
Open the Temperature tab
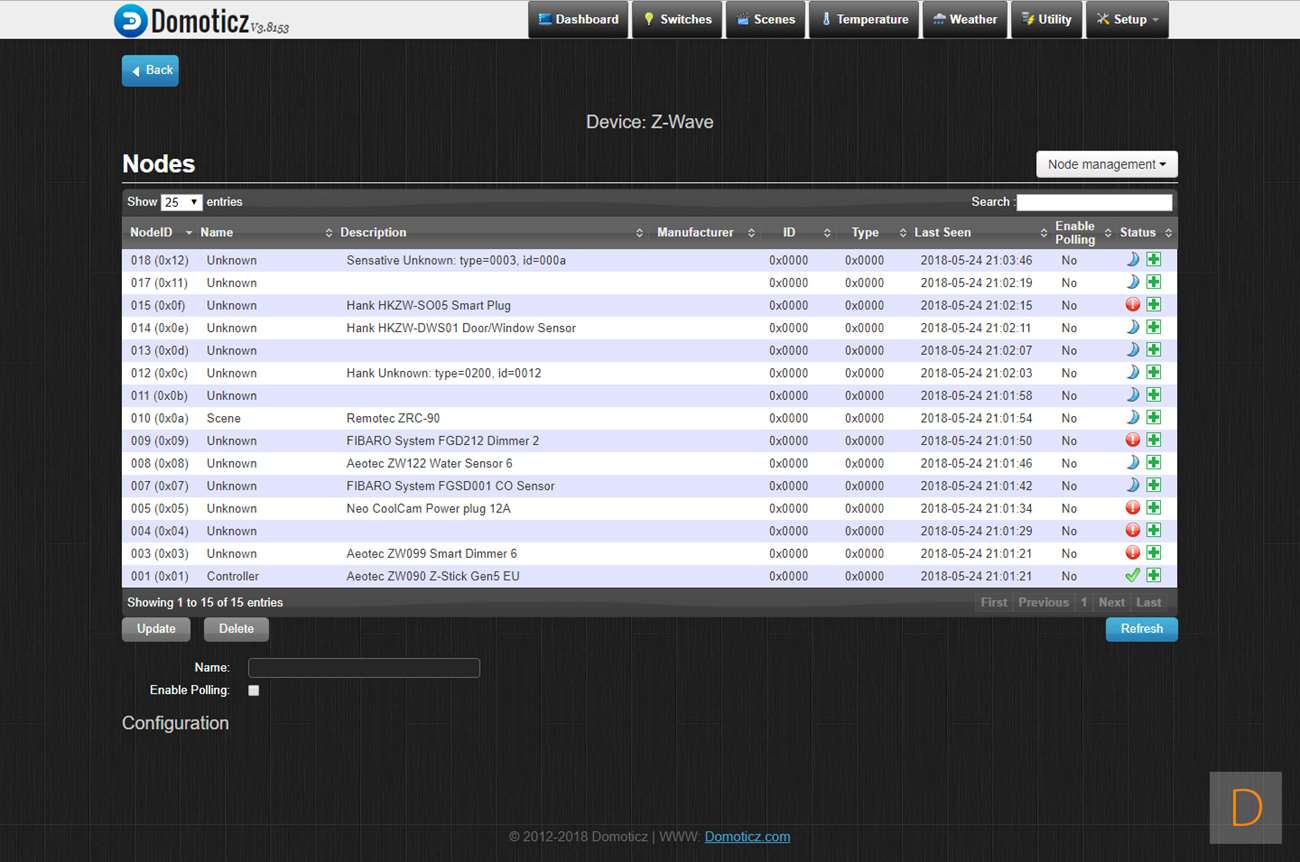[864, 20]
